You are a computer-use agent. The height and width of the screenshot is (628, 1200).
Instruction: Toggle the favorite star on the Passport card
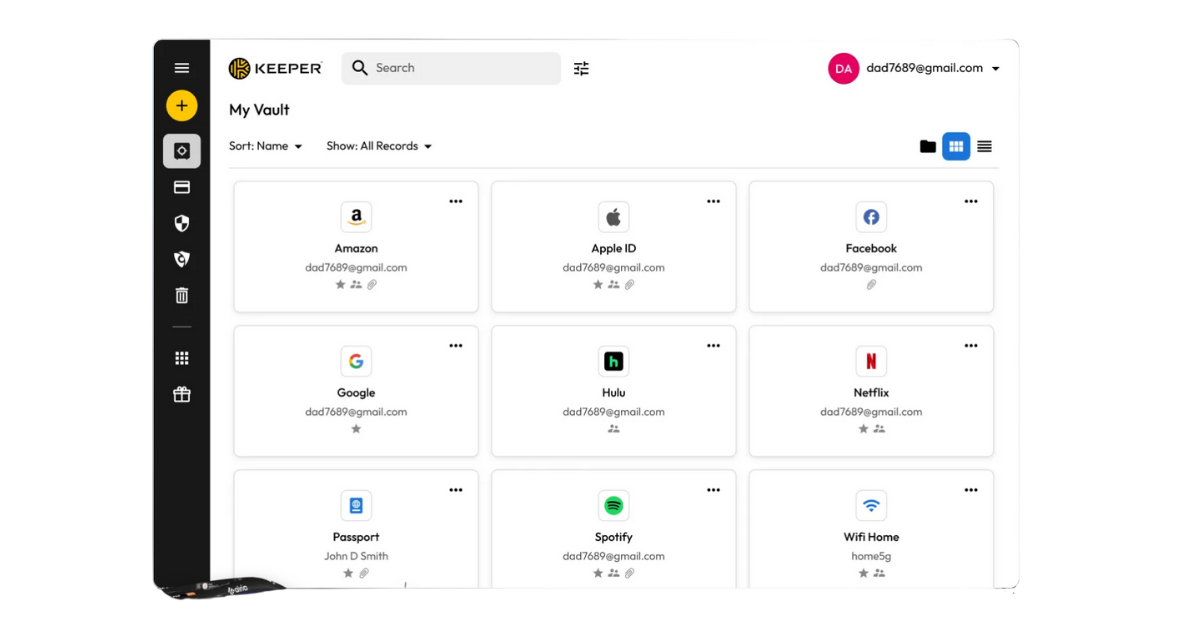point(348,573)
